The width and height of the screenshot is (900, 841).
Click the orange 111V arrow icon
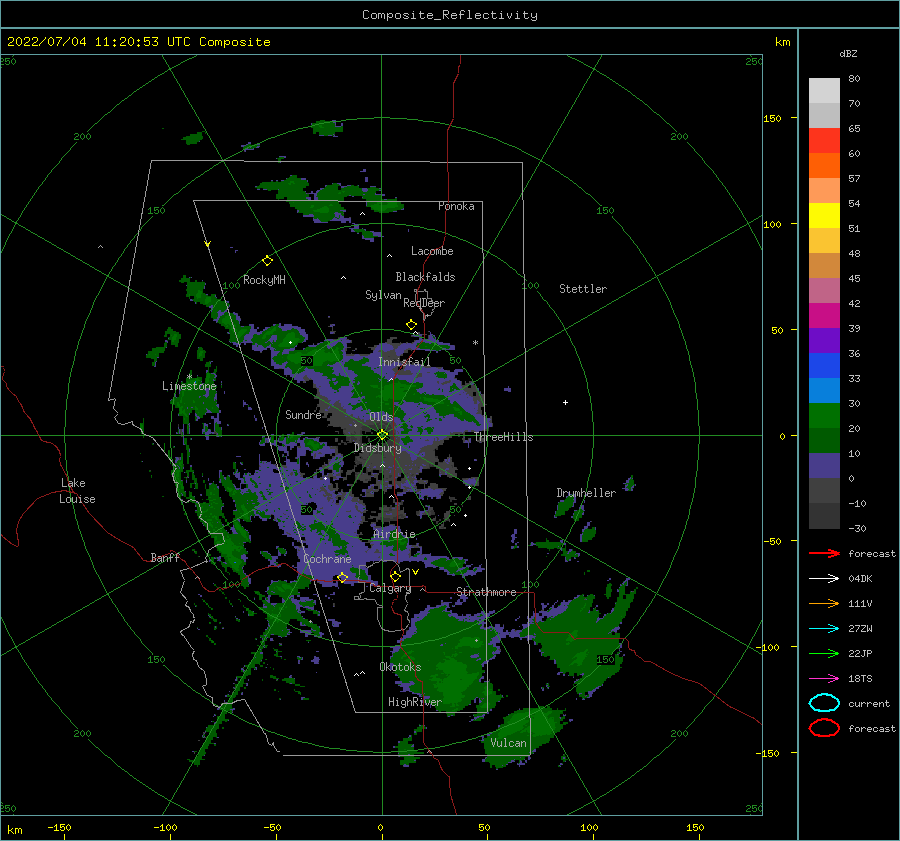[824, 603]
